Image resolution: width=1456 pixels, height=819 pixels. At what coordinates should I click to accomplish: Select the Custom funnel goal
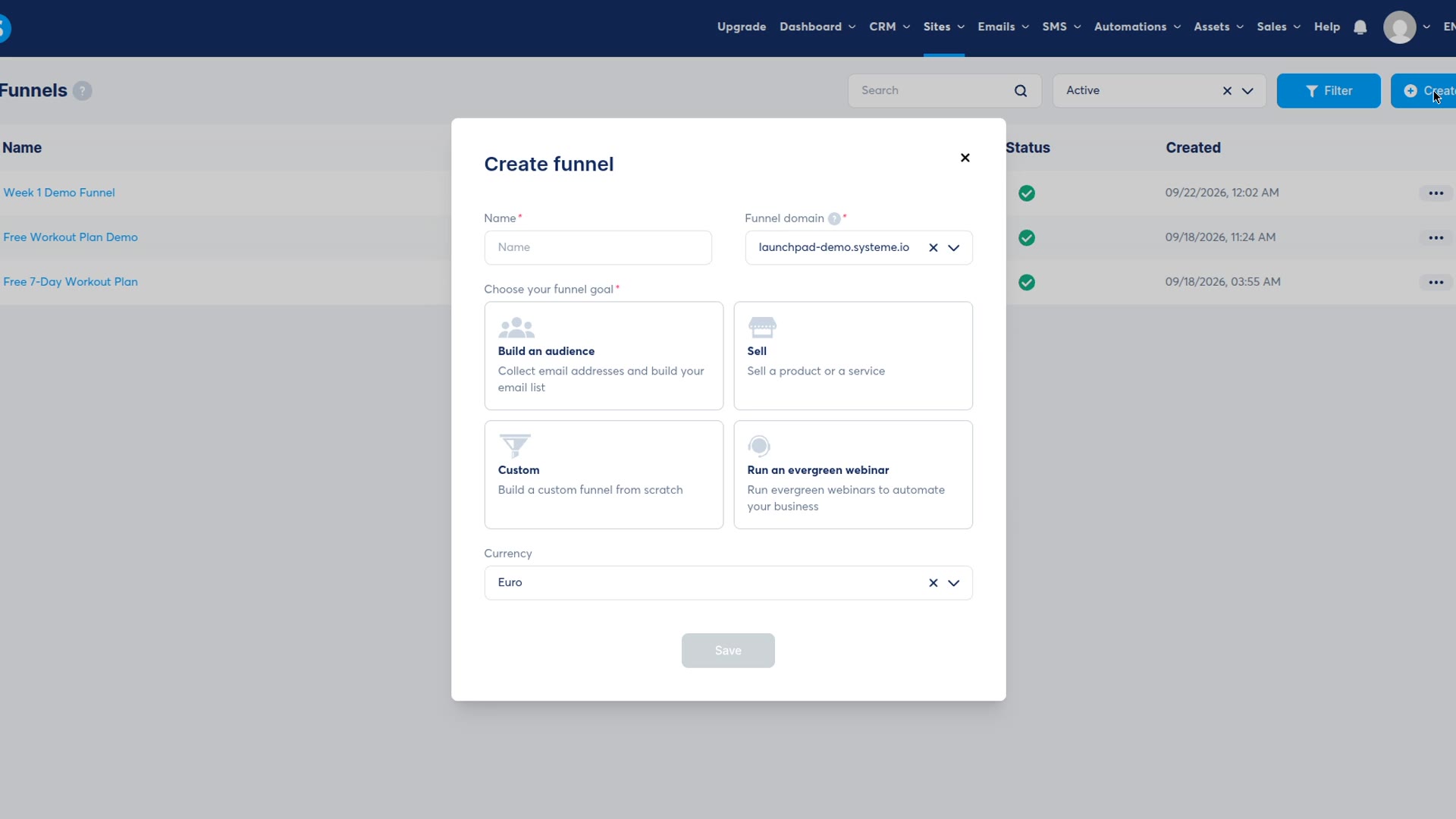coord(604,475)
